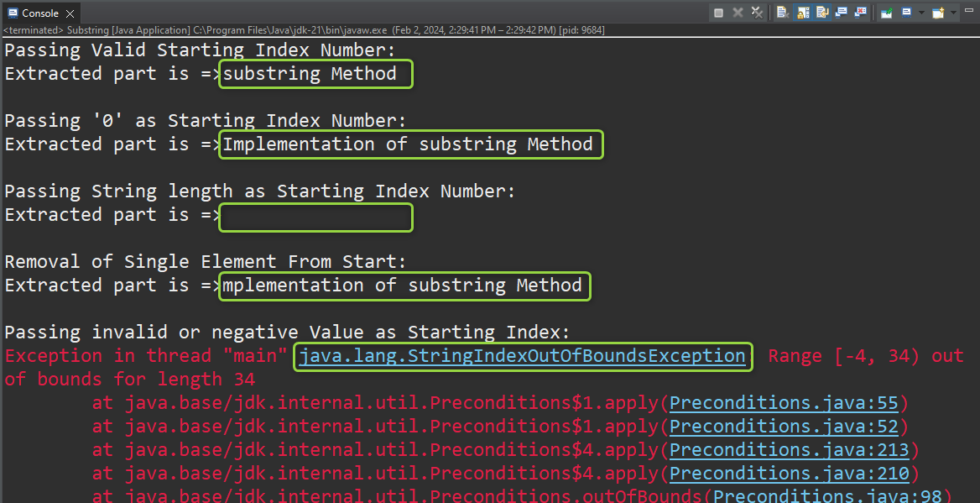Toggle Scroll Lock for the console
The image size is (980, 503).
point(803,12)
